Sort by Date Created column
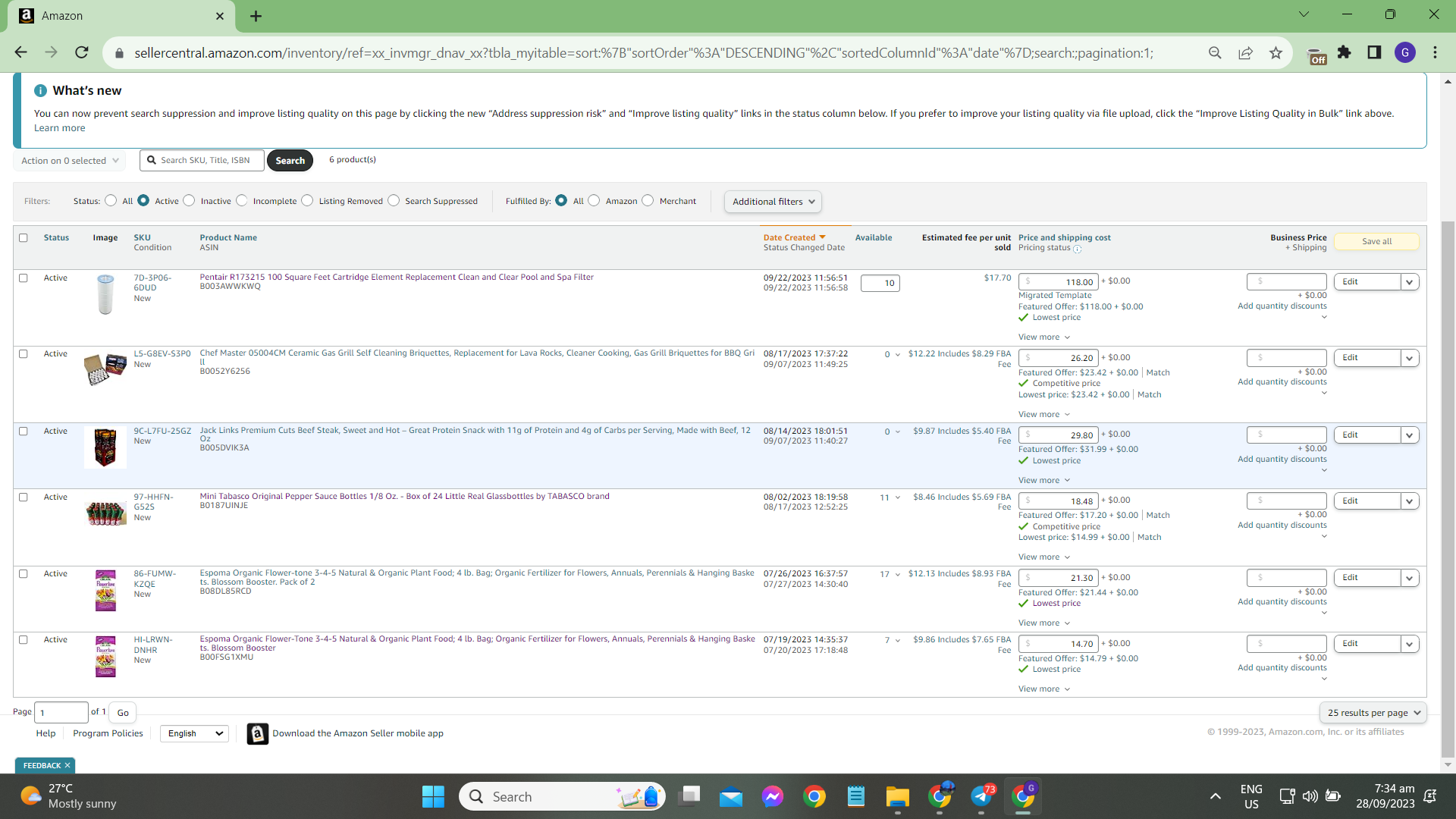 pos(794,237)
